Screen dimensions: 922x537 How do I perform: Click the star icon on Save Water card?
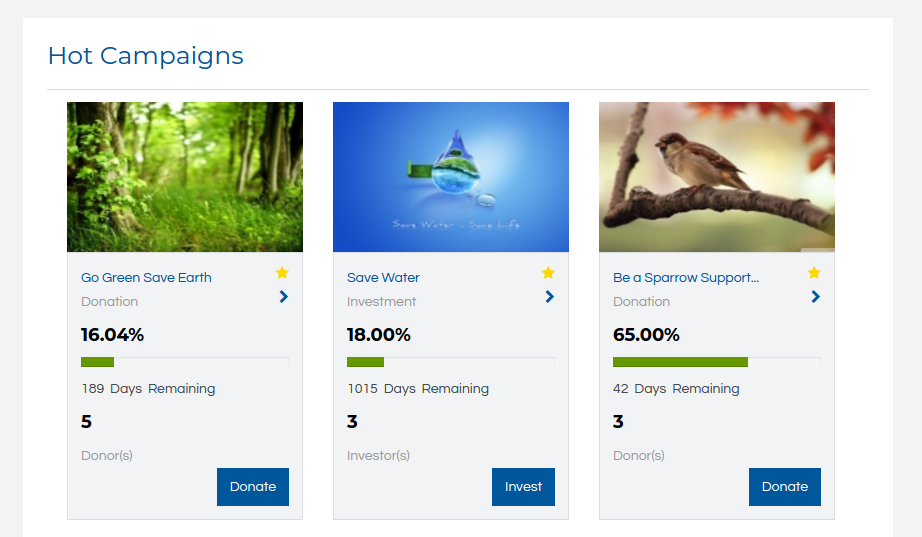(548, 272)
